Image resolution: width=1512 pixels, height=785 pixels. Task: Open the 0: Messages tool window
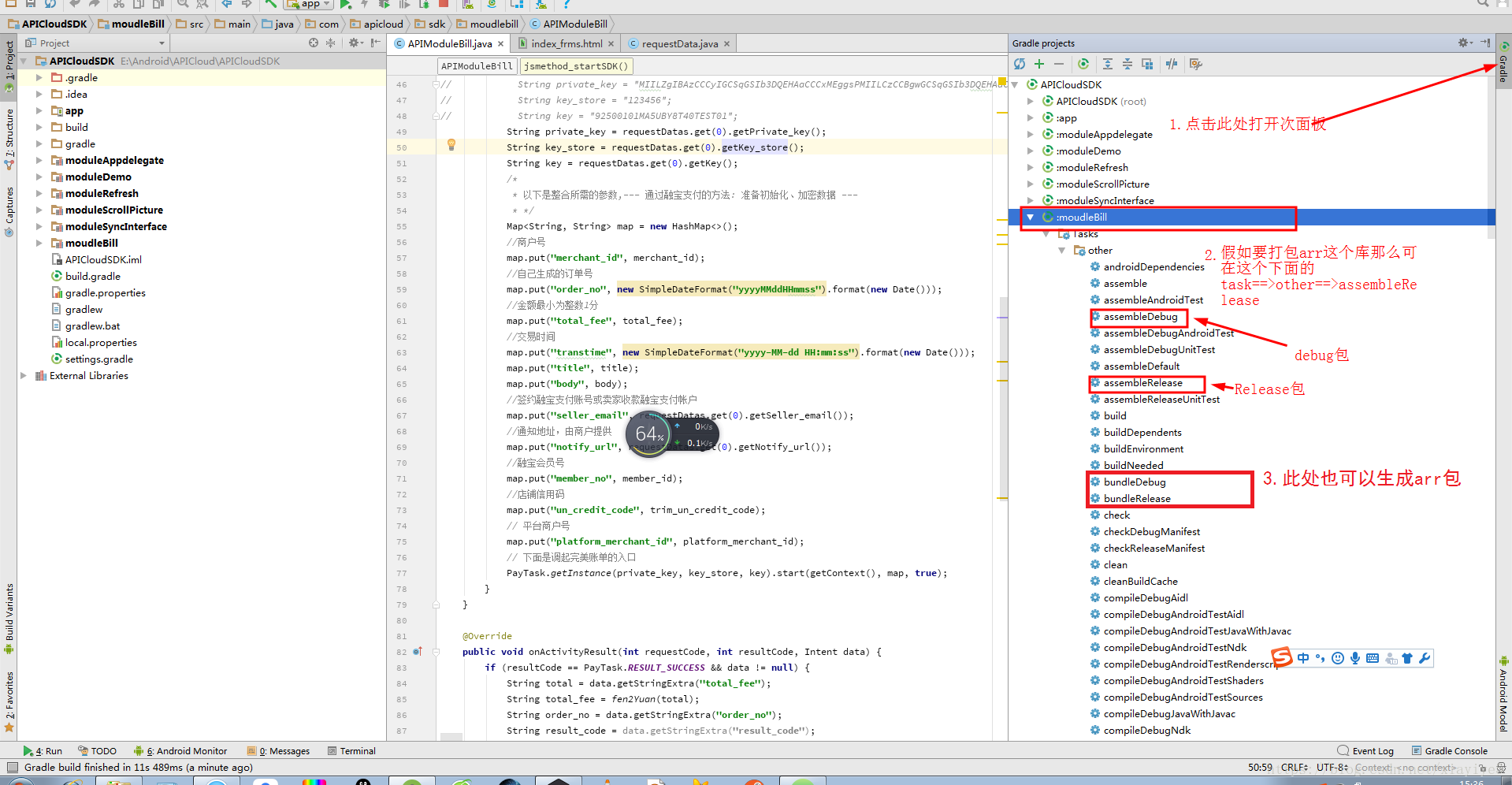279,751
